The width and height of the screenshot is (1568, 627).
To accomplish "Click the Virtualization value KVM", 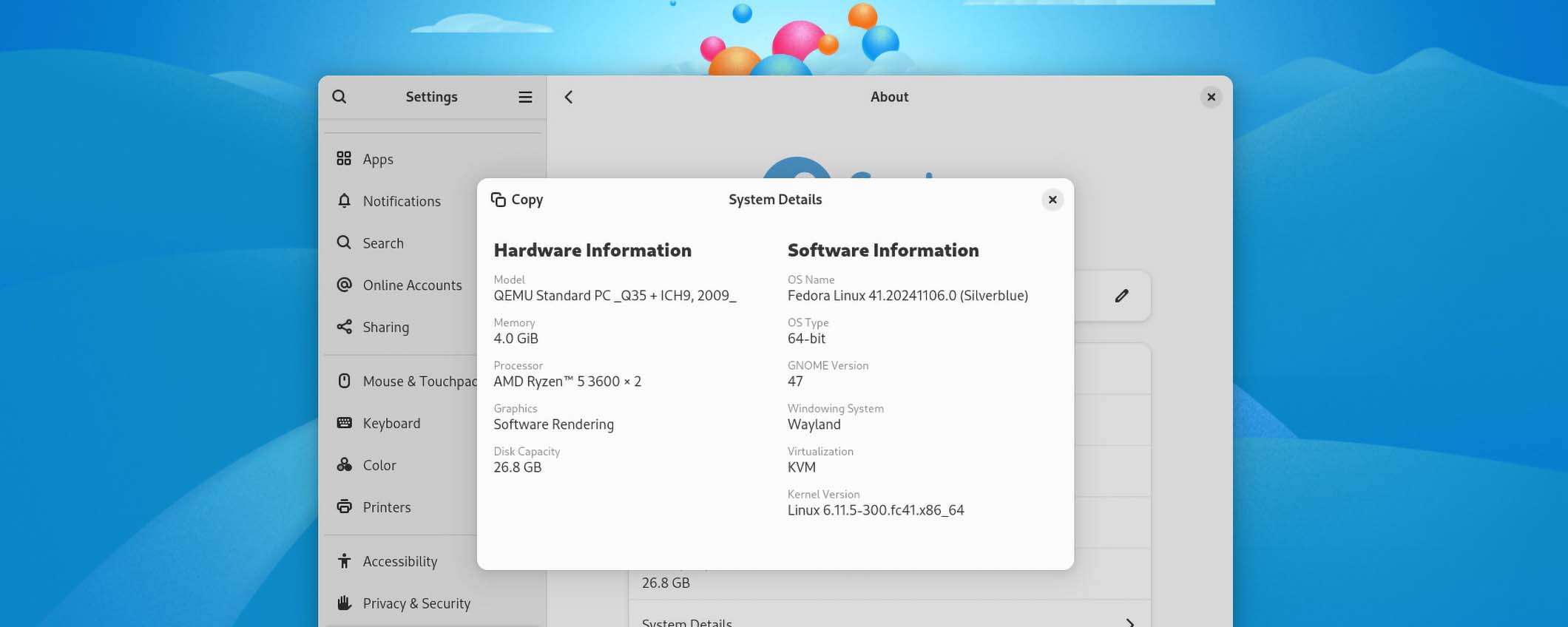I will coord(801,467).
